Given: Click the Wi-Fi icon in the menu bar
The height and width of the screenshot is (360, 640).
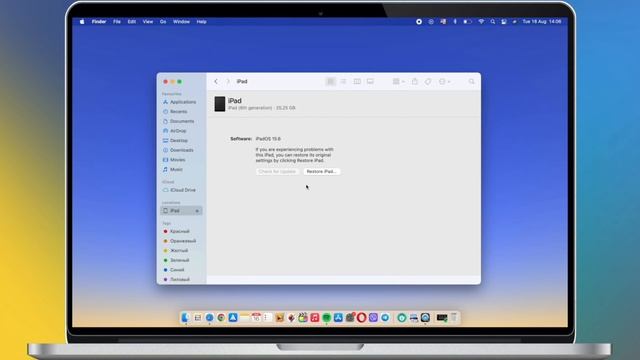Looking at the screenshot, I should click(x=481, y=22).
